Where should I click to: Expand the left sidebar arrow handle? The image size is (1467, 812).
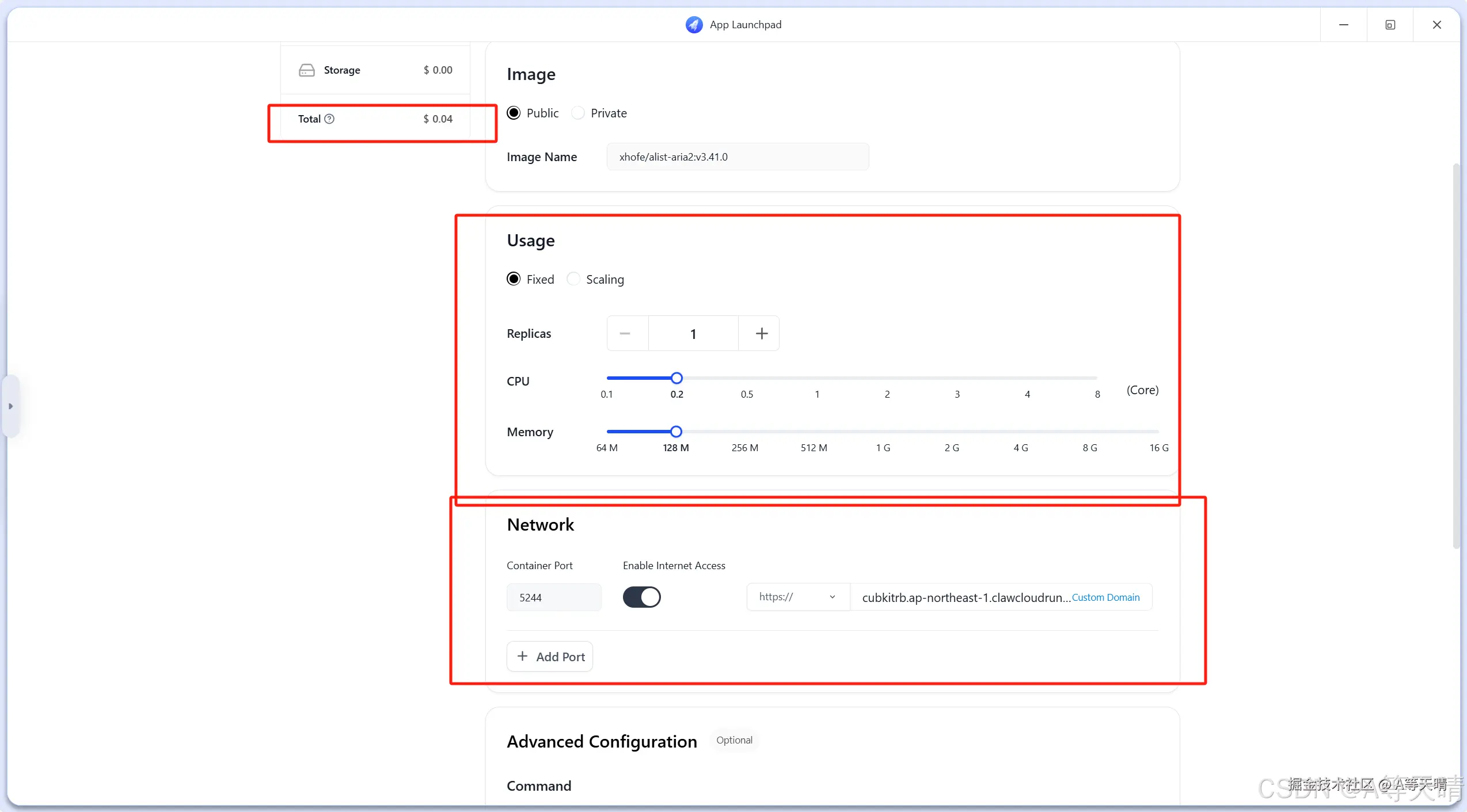pyautogui.click(x=10, y=406)
